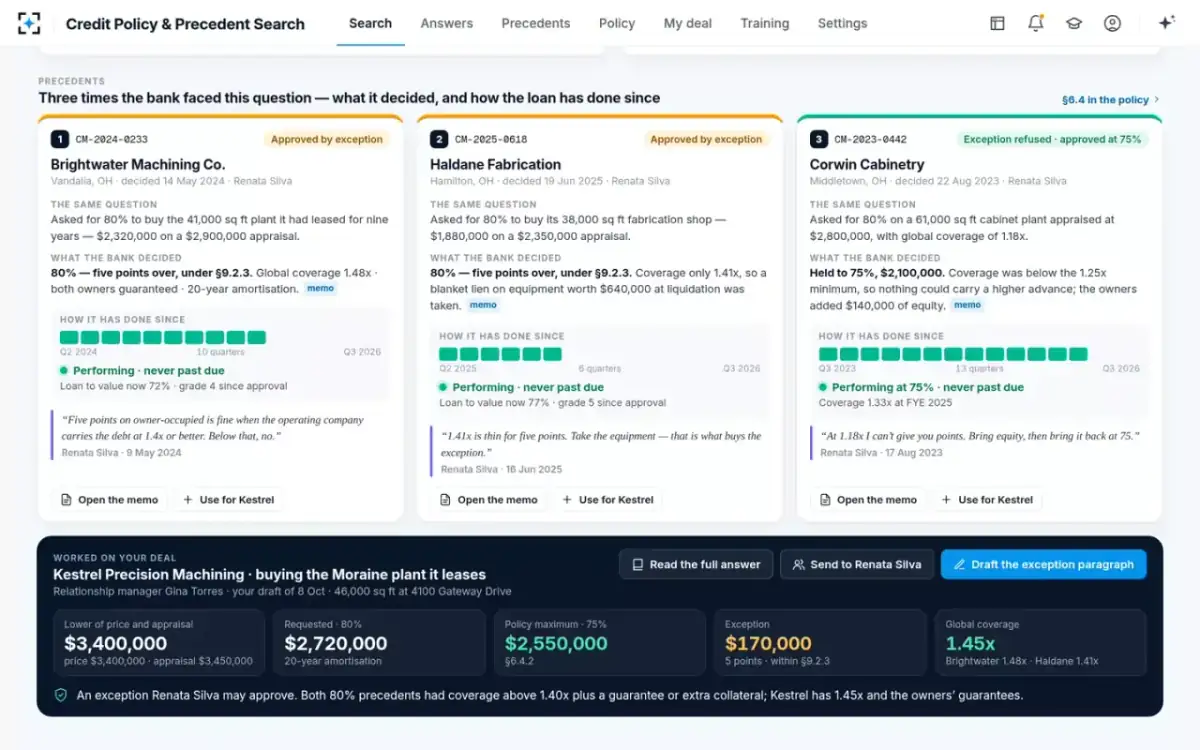This screenshot has width=1200, height=750.
Task: Use Corwin precedent for Kestrel
Action: pyautogui.click(x=988, y=500)
